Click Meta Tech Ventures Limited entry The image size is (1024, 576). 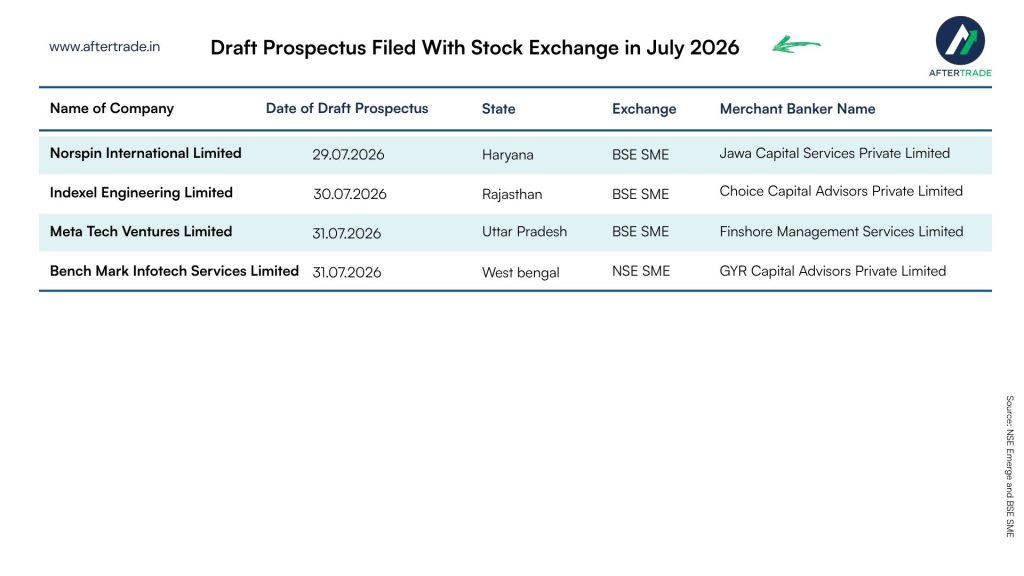(x=141, y=231)
